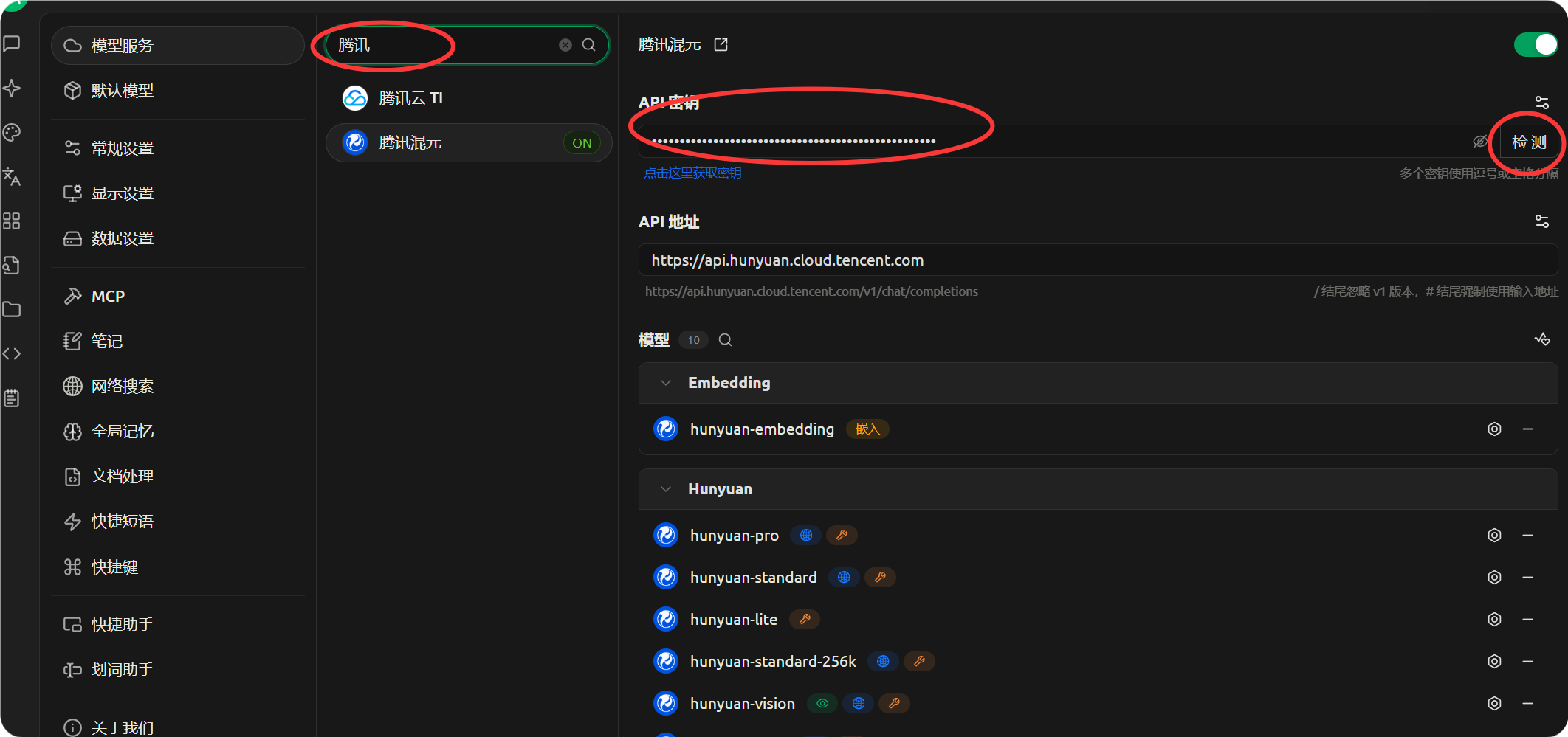Viewport: 1568px width, 737px height.
Task: Search models with the magnifier next to 模型
Action: coord(726,340)
